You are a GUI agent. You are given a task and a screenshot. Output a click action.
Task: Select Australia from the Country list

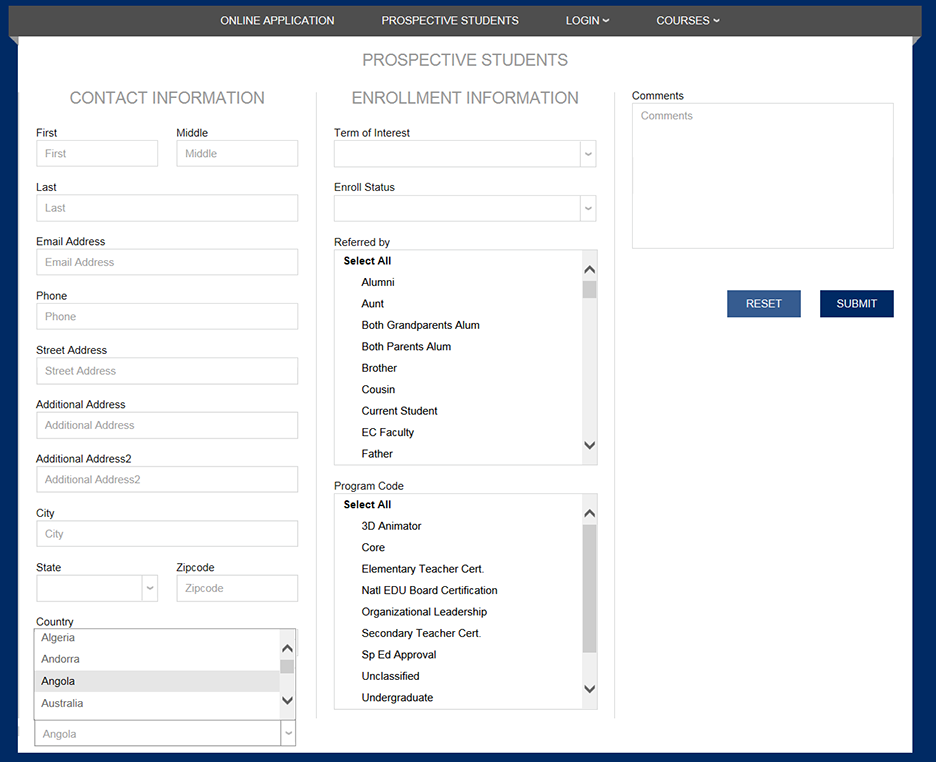pyautogui.click(x=62, y=703)
